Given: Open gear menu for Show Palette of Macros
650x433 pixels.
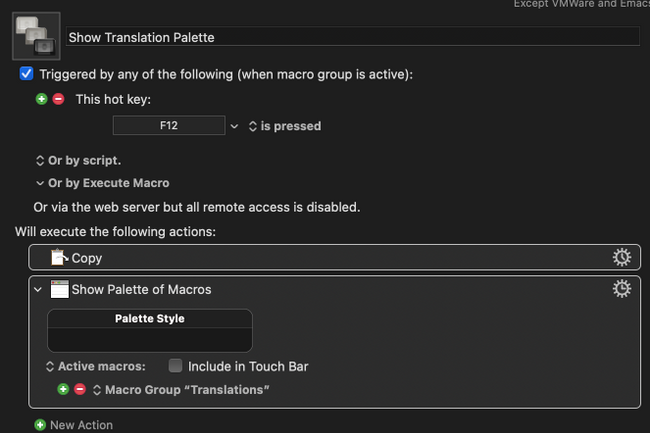Looking at the screenshot, I should click(621, 289).
